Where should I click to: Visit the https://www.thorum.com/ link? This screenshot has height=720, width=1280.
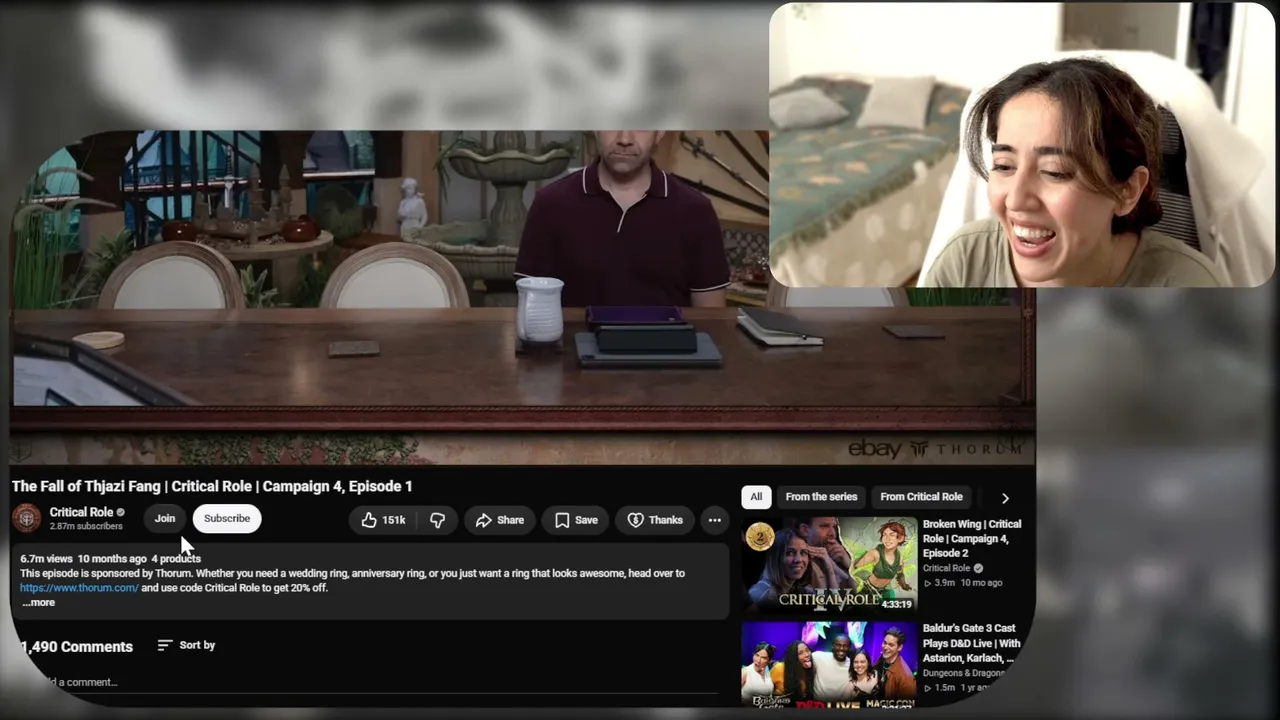click(79, 588)
